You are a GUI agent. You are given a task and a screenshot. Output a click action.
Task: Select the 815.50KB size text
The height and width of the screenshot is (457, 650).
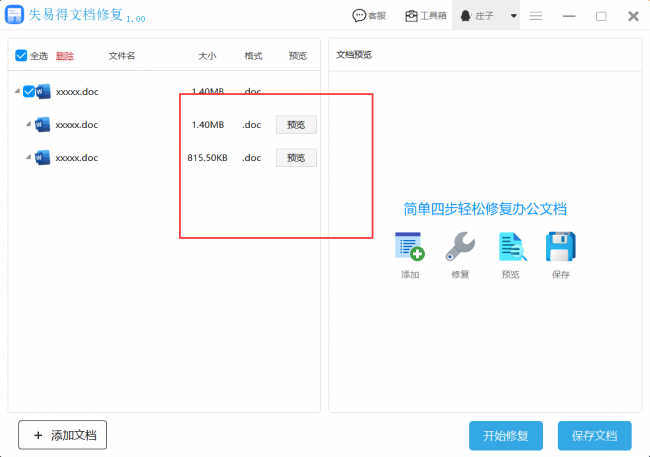tap(207, 158)
